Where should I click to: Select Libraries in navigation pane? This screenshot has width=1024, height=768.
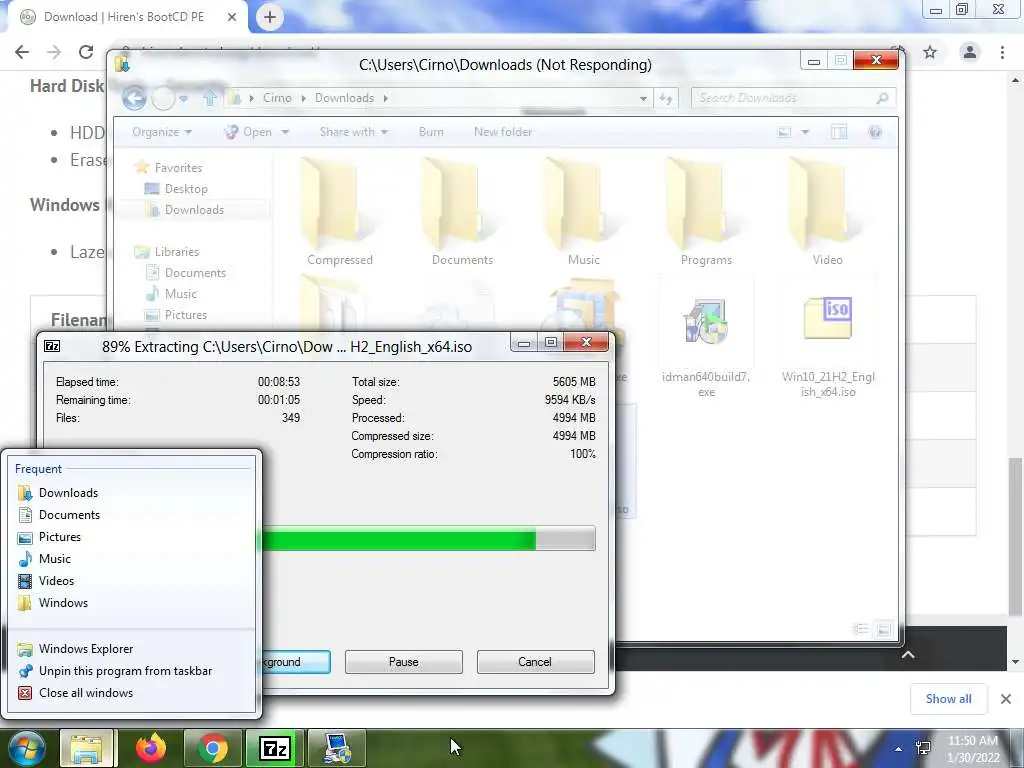click(x=176, y=251)
